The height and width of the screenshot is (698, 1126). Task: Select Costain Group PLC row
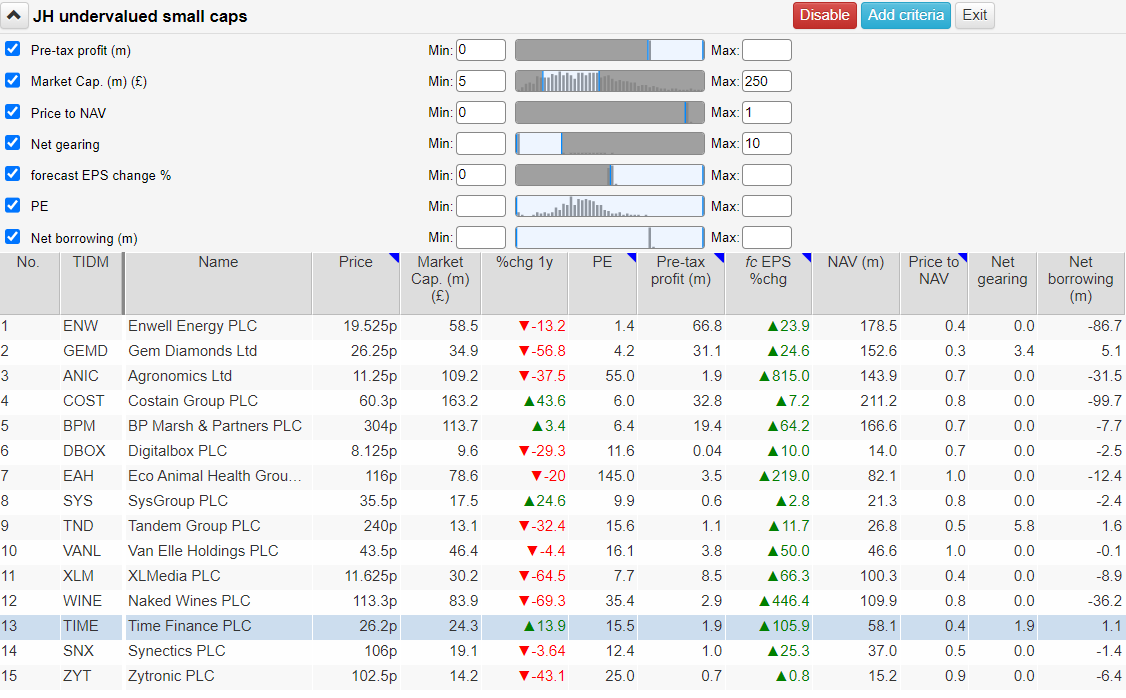(562, 401)
